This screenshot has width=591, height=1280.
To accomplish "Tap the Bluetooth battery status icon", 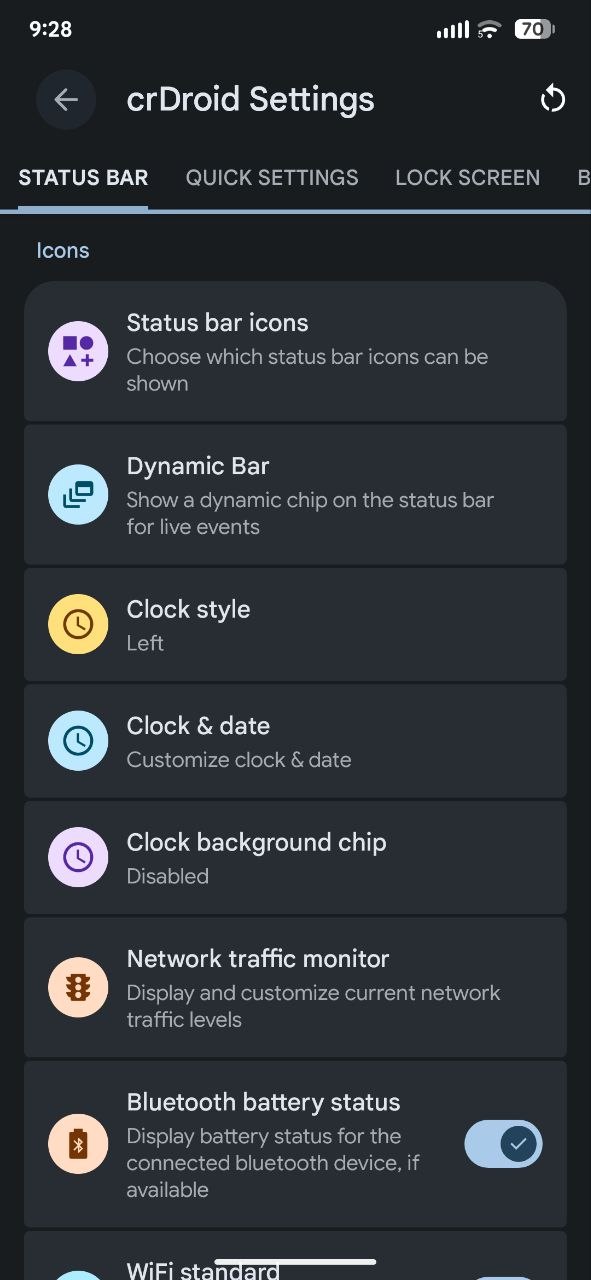I will tap(78, 1144).
